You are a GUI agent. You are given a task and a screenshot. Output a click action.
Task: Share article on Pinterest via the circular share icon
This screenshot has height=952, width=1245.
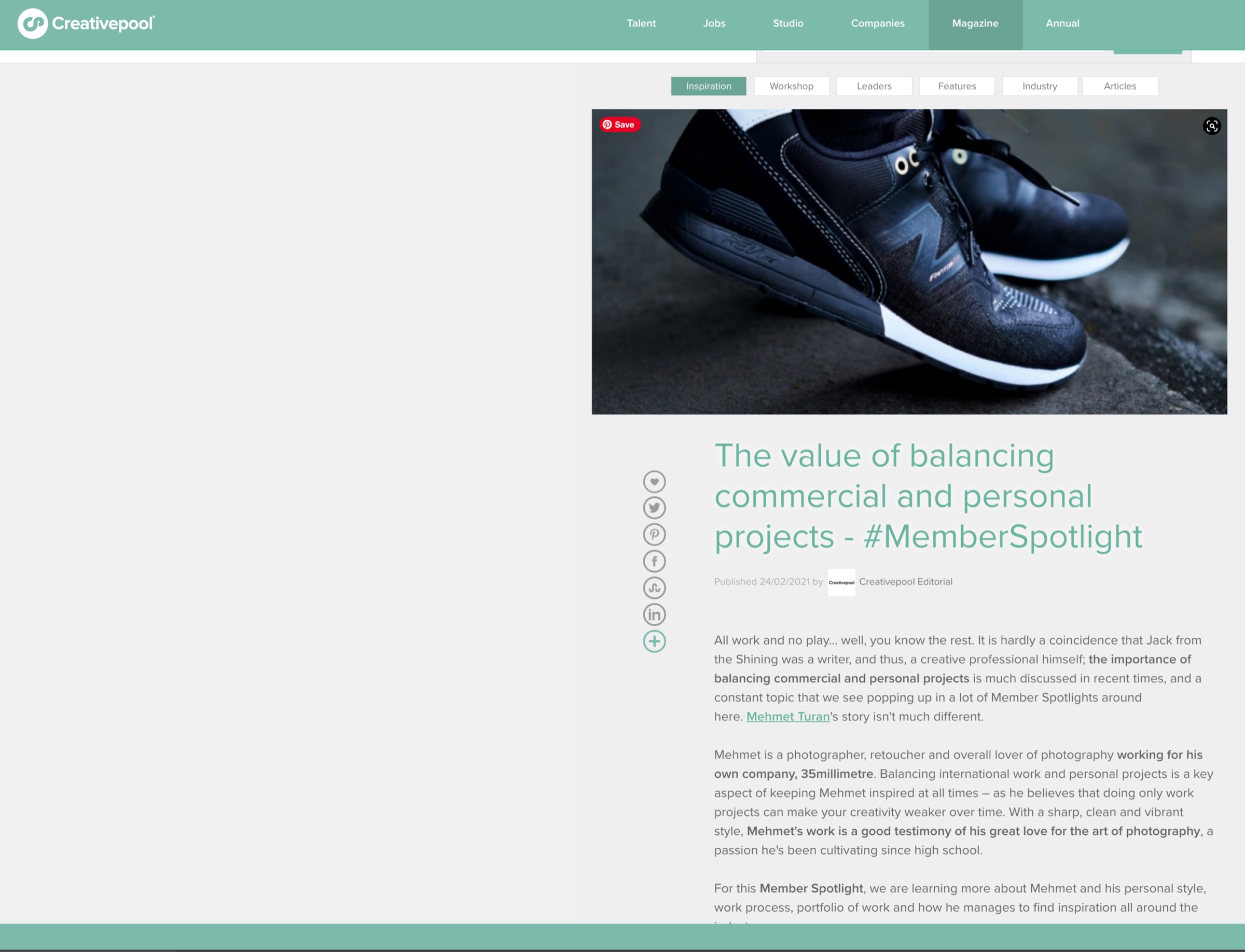point(654,535)
